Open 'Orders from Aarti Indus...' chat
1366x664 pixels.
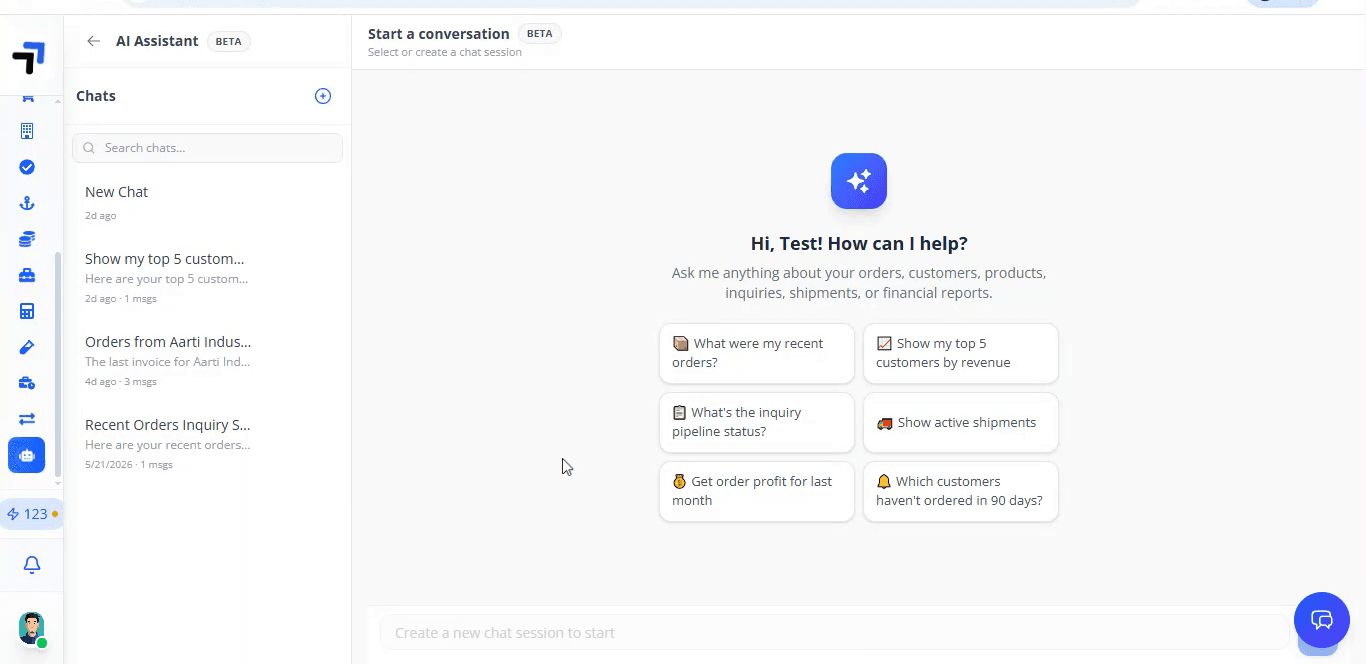208,361
